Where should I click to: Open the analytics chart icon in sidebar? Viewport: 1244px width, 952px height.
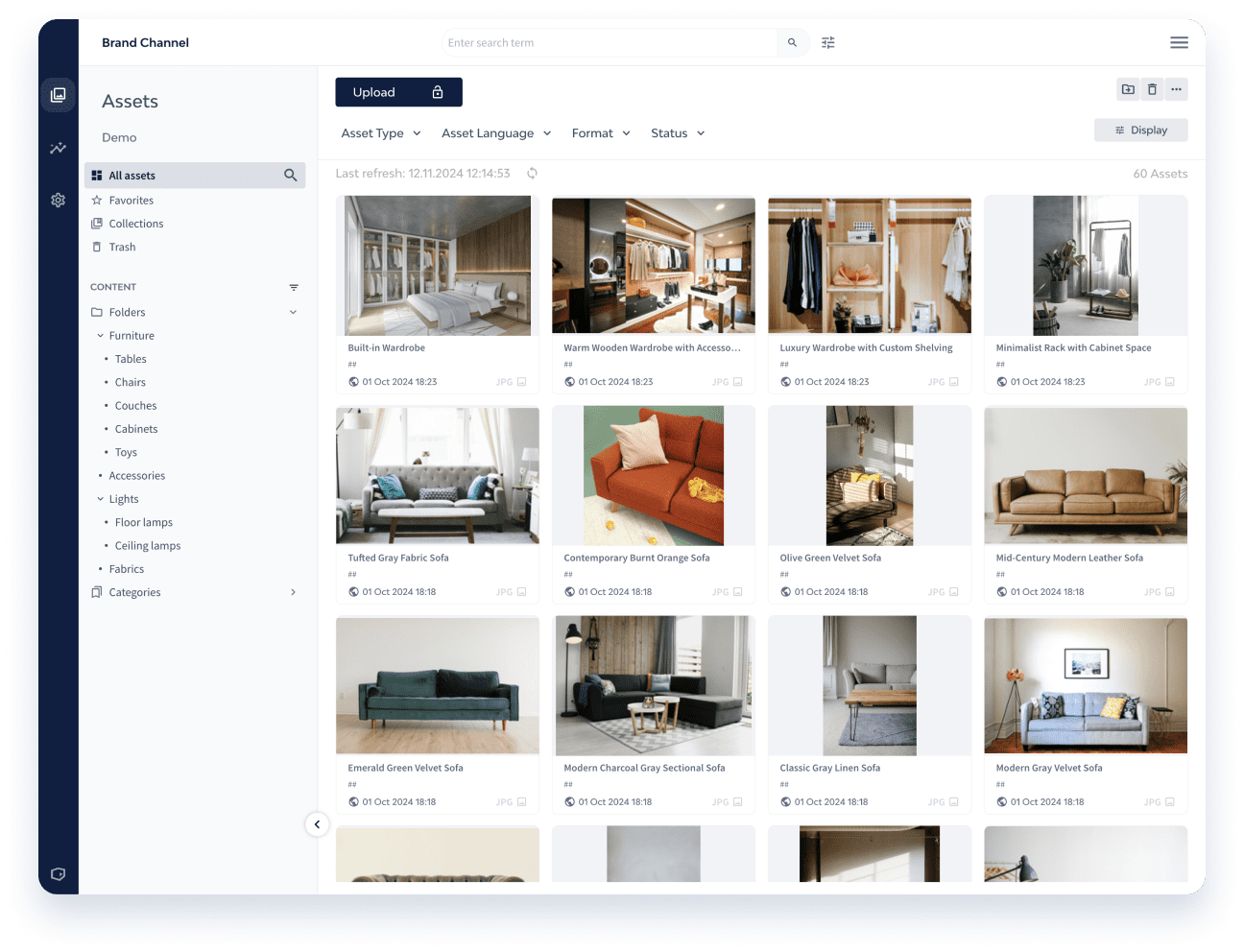[x=59, y=148]
